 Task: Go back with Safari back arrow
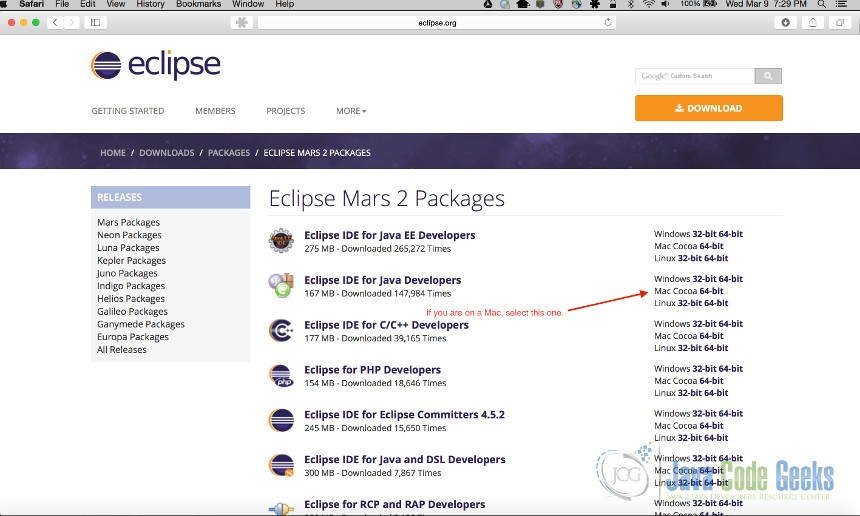[55, 22]
